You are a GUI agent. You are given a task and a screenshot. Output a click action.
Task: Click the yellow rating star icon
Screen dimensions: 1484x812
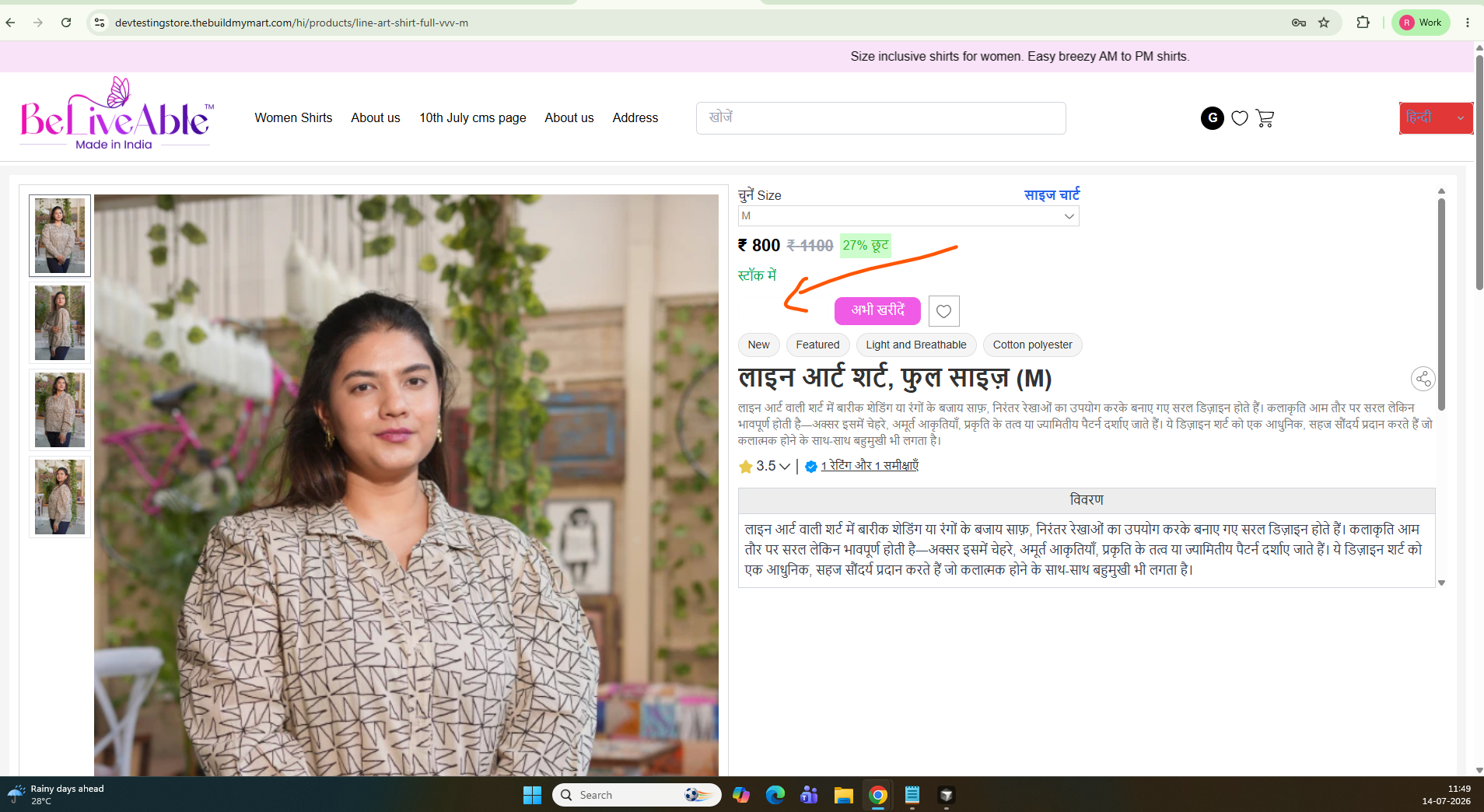tap(745, 467)
